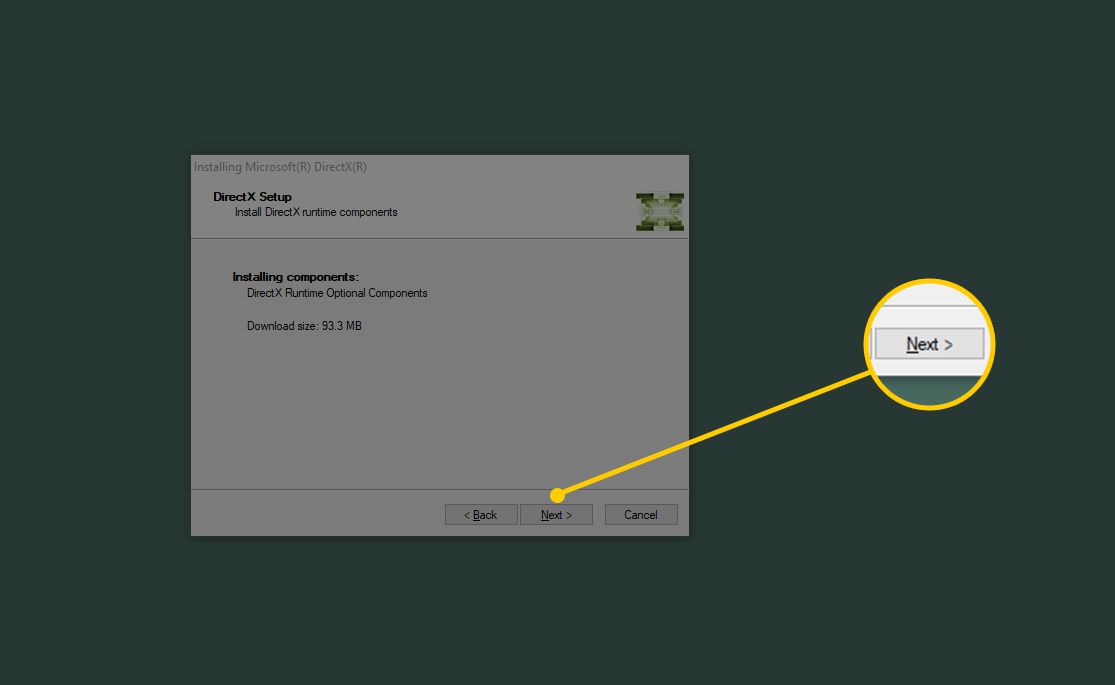The width and height of the screenshot is (1115, 685).
Task: Go back using the Back button
Action: [x=481, y=514]
